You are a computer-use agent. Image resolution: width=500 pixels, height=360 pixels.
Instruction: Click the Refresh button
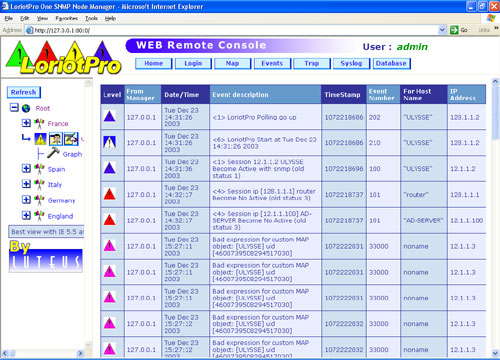tap(24, 92)
